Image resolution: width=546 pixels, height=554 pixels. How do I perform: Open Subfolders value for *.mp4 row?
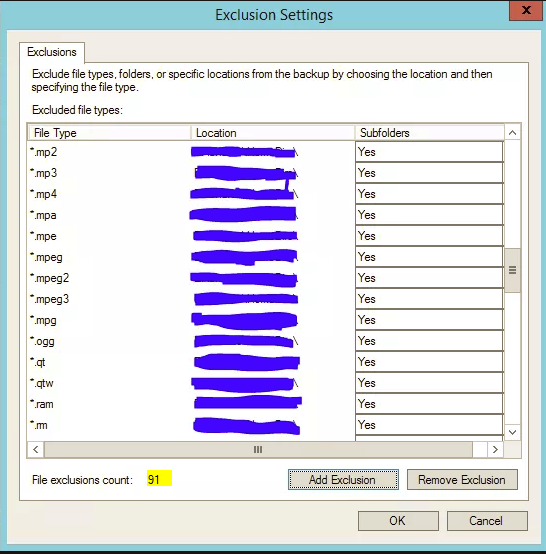point(429,194)
